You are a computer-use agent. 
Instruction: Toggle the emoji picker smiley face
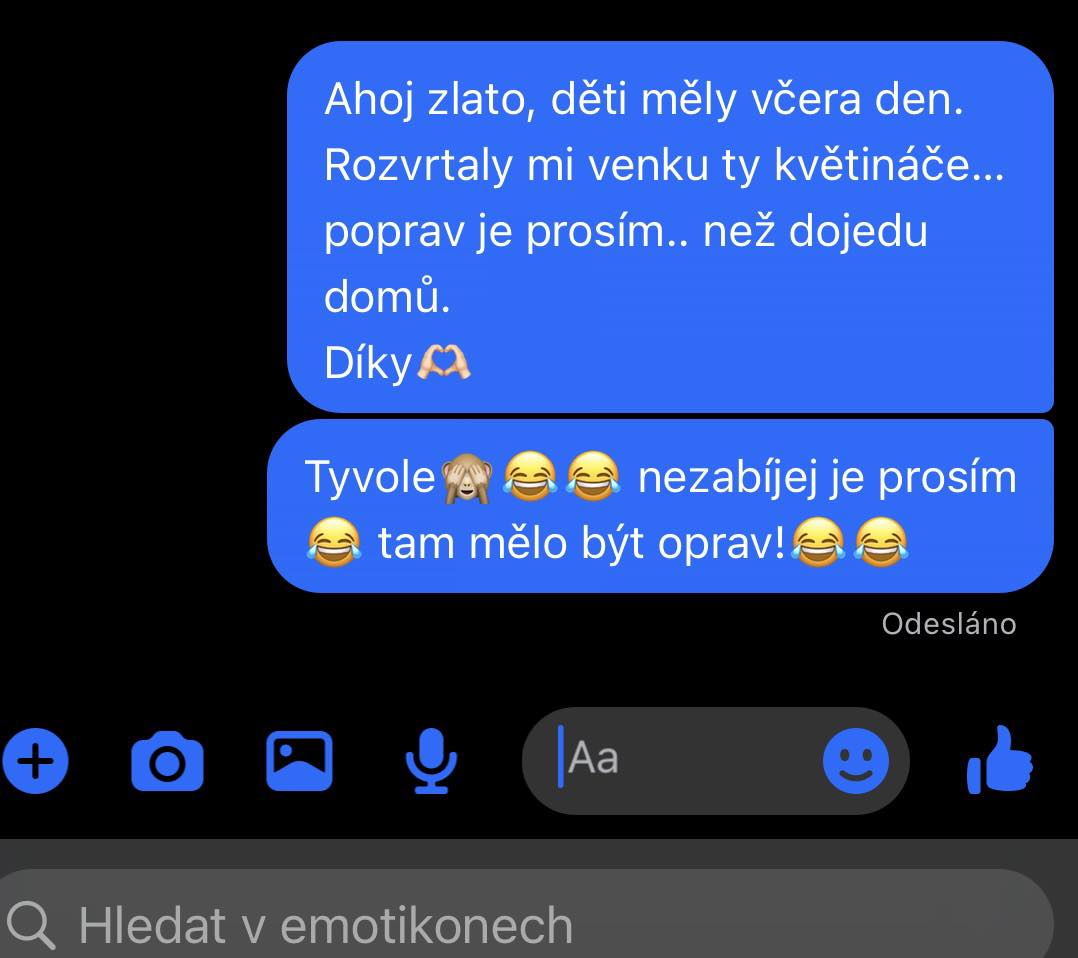(856, 761)
